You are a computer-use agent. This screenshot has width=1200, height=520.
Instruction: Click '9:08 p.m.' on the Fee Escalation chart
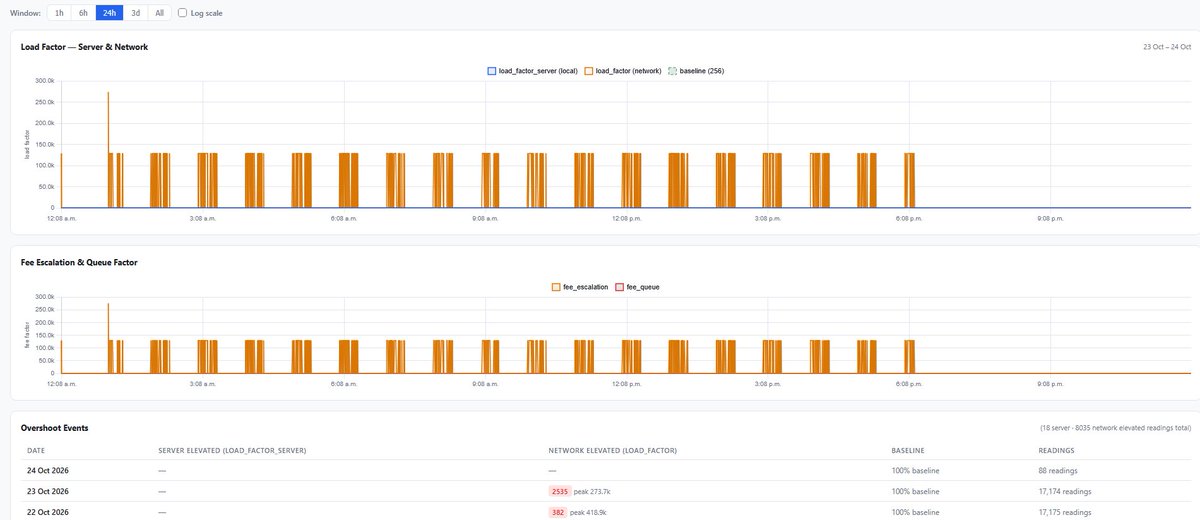pos(1051,382)
